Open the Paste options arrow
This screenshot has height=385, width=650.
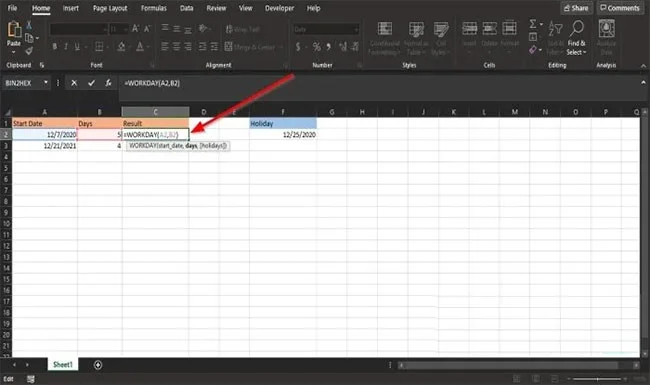coord(13,52)
